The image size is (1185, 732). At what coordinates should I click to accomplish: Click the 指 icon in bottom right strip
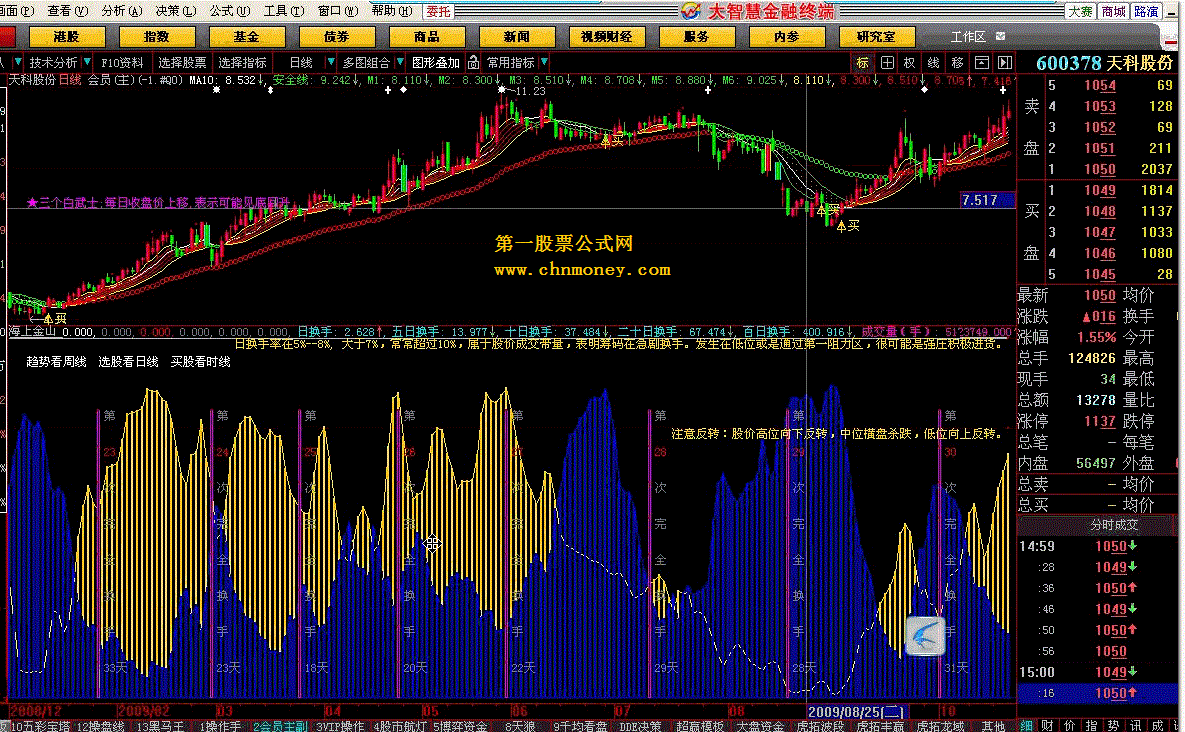[x=1092, y=725]
